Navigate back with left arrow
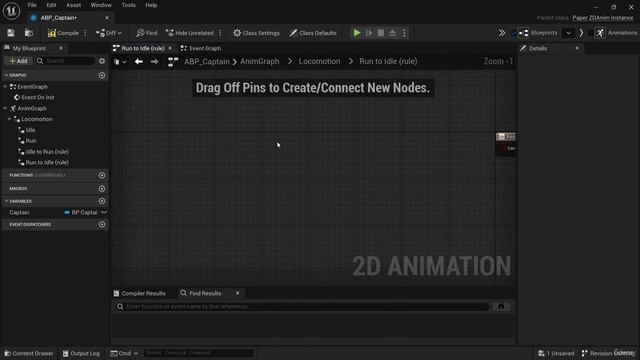Screen dimensions: 640x360 coord(139,62)
